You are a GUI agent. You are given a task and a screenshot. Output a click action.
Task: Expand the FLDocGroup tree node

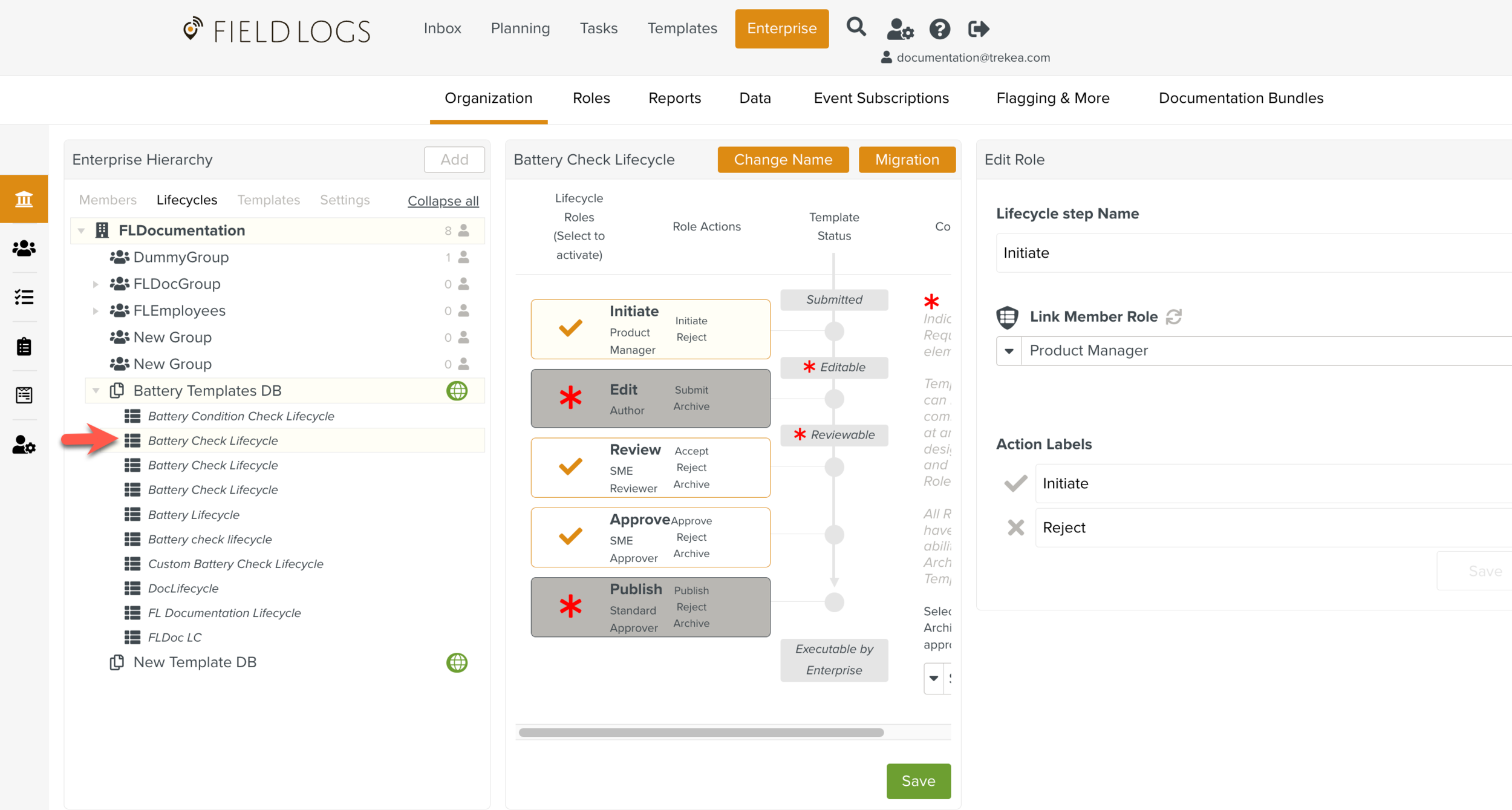click(95, 284)
